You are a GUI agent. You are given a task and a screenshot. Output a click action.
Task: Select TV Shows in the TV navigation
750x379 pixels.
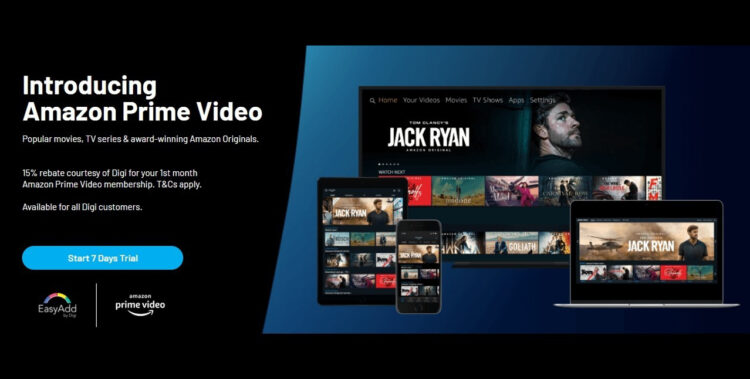point(487,100)
